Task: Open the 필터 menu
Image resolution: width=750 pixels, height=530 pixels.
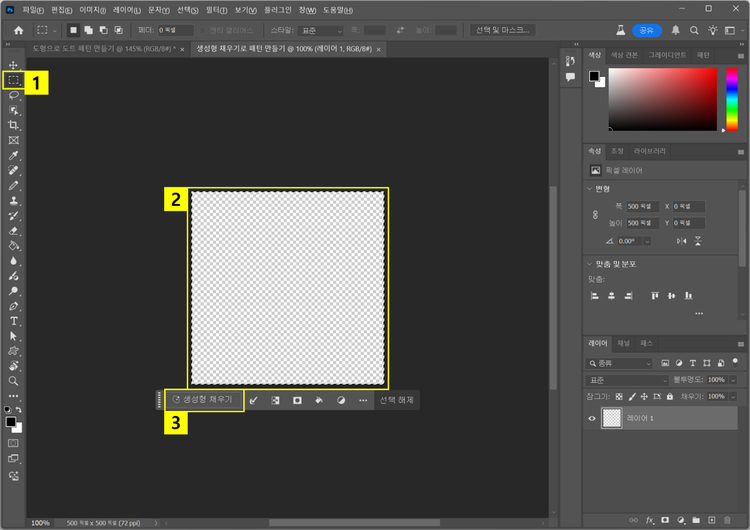Action: click(215, 9)
